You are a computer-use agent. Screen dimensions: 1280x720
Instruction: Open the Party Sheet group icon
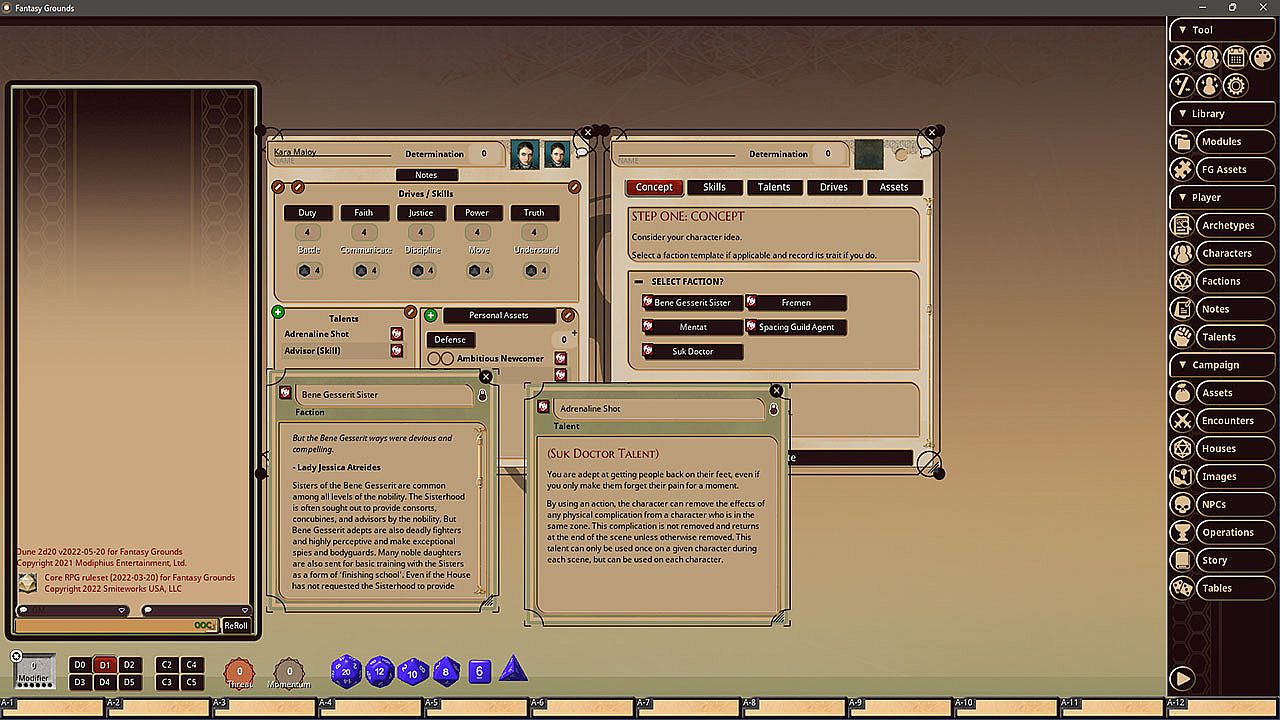pyautogui.click(x=1208, y=58)
